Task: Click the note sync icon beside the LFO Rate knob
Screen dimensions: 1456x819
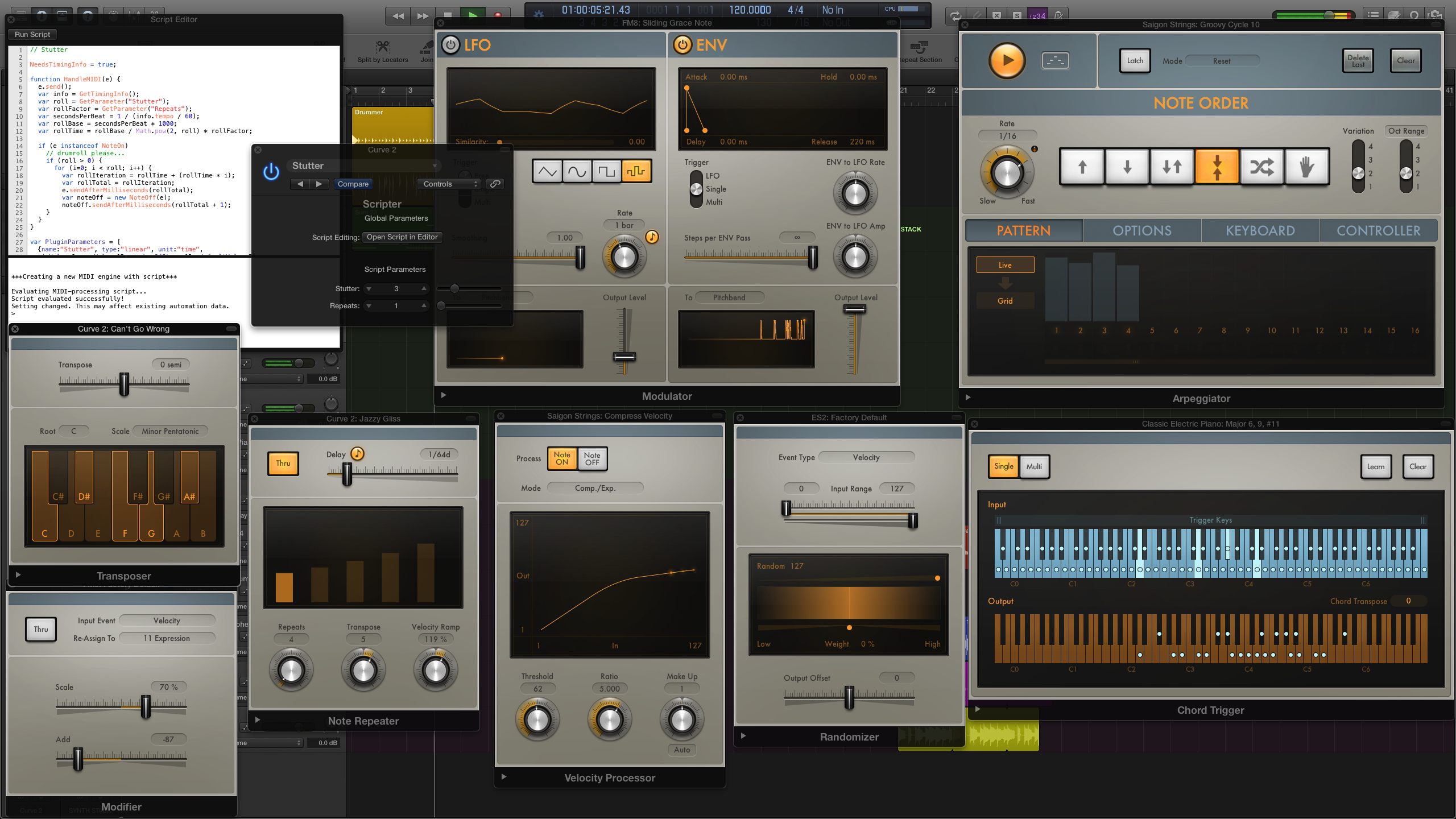Action: 651,238
